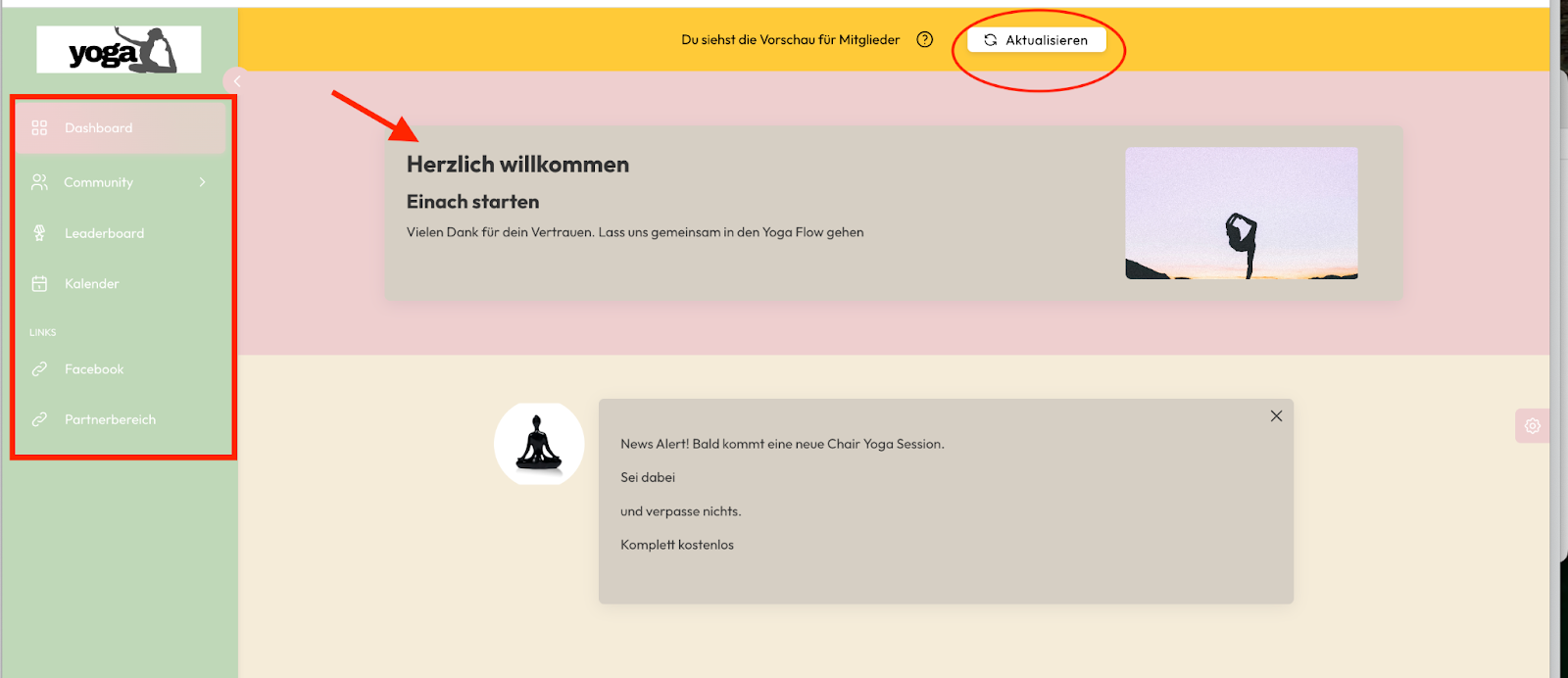Click the Kalender calendar icon
The image size is (1568, 678).
[39, 284]
